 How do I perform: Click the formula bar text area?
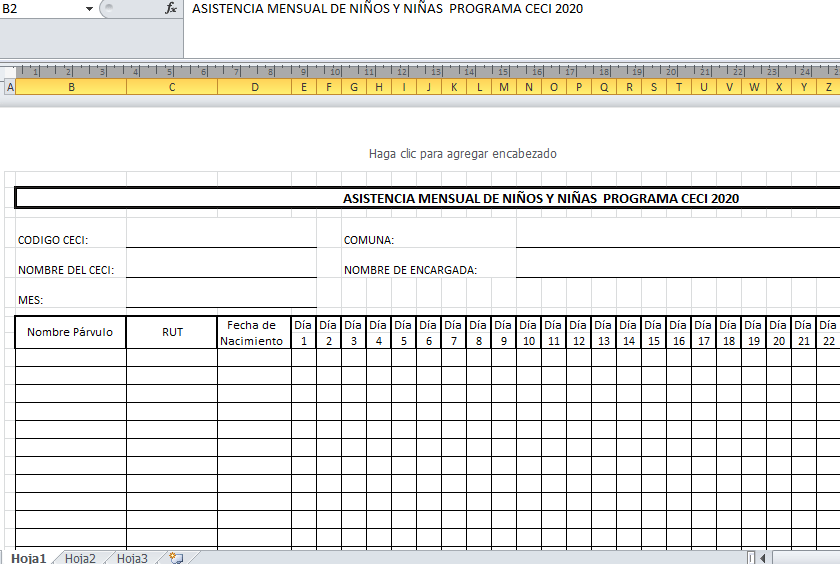tap(500, 9)
